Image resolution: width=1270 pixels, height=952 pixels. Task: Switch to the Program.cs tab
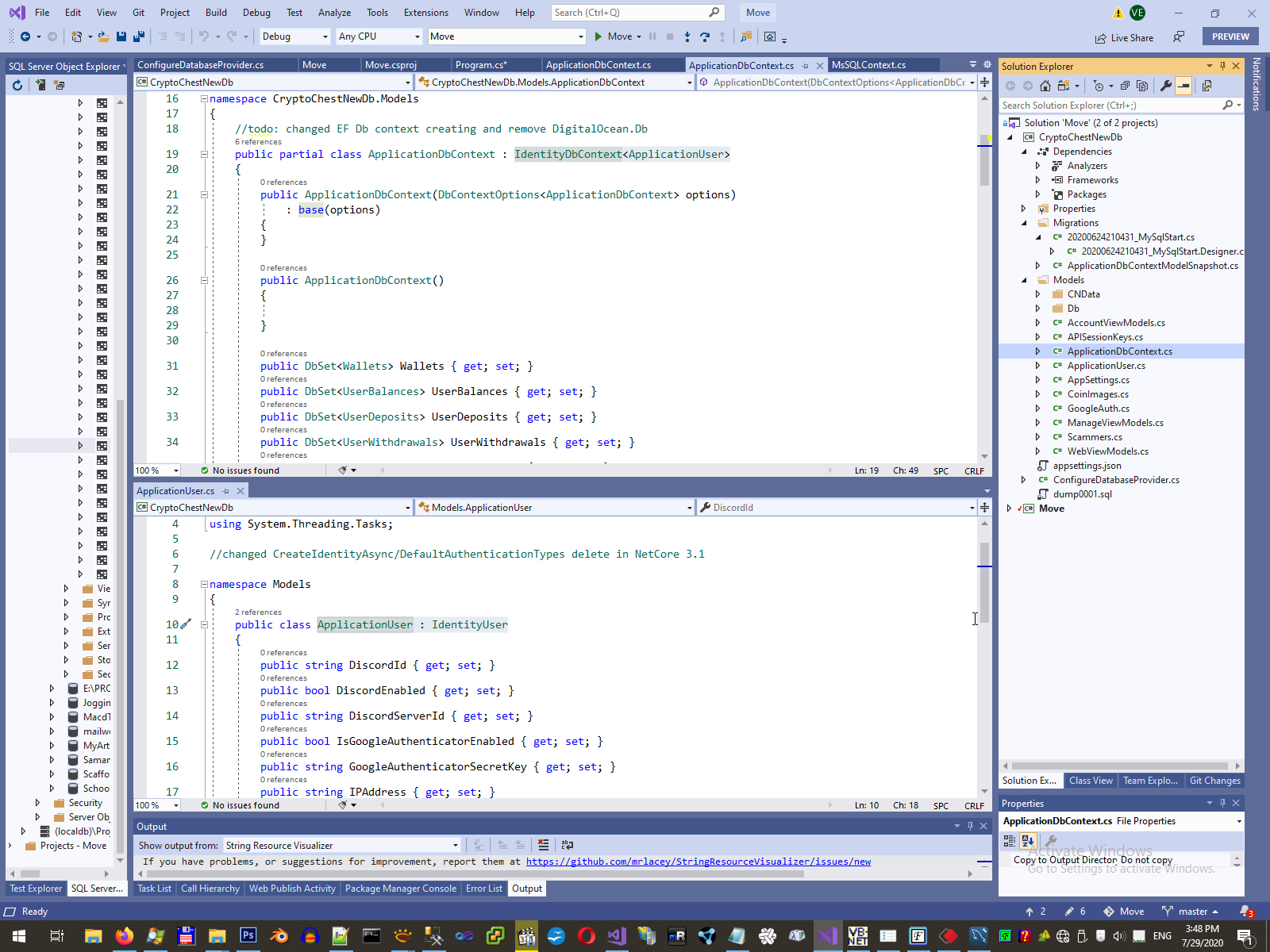pyautogui.click(x=481, y=65)
